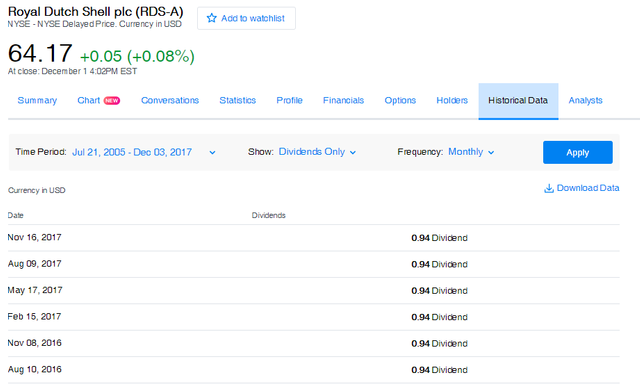
Task: Click the At close: December 1 timestamp
Action: (x=72, y=71)
